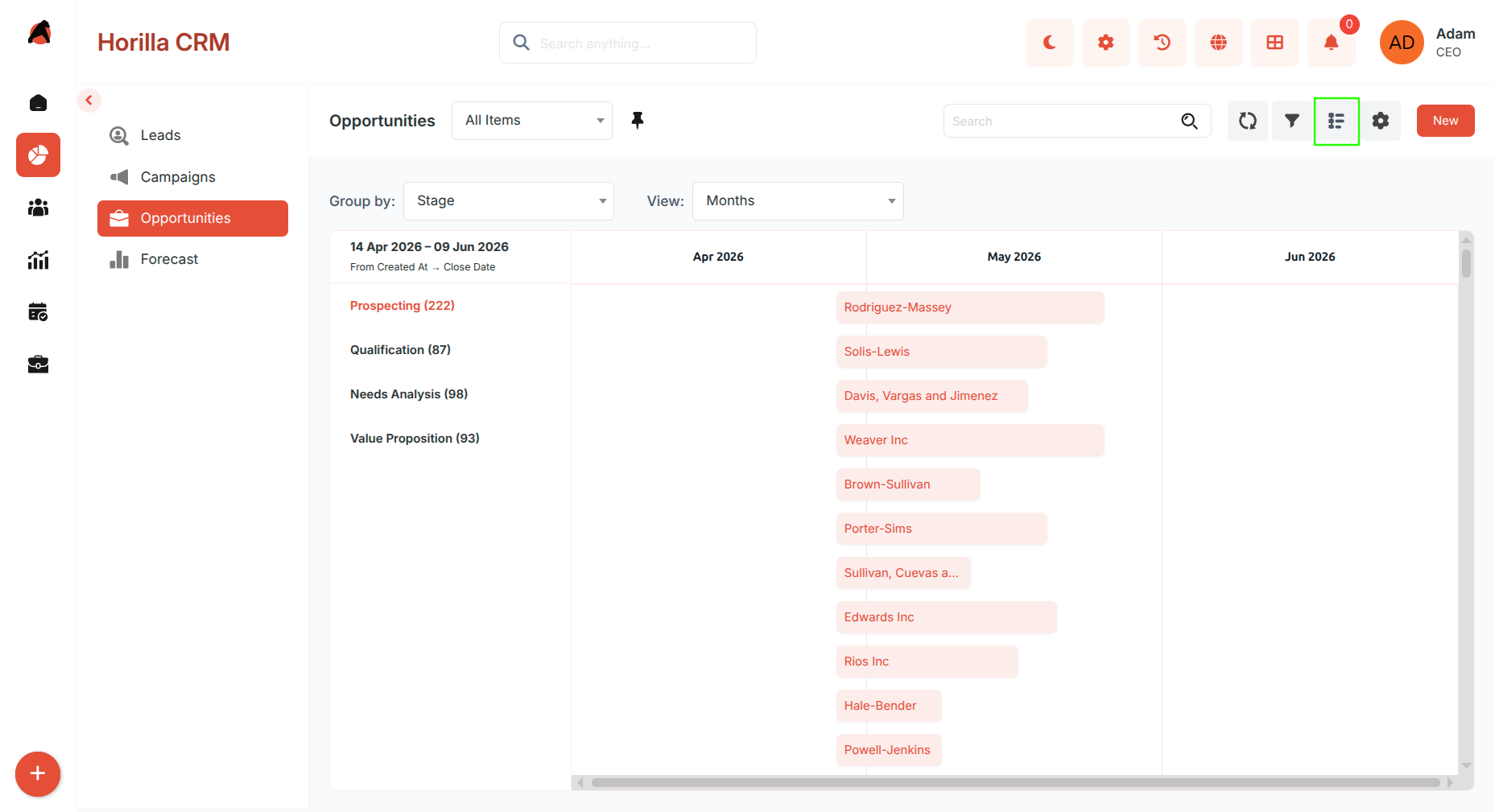Open the bar chart analytics rail icon
Screen dimensions: 1495x812
pyautogui.click(x=38, y=260)
